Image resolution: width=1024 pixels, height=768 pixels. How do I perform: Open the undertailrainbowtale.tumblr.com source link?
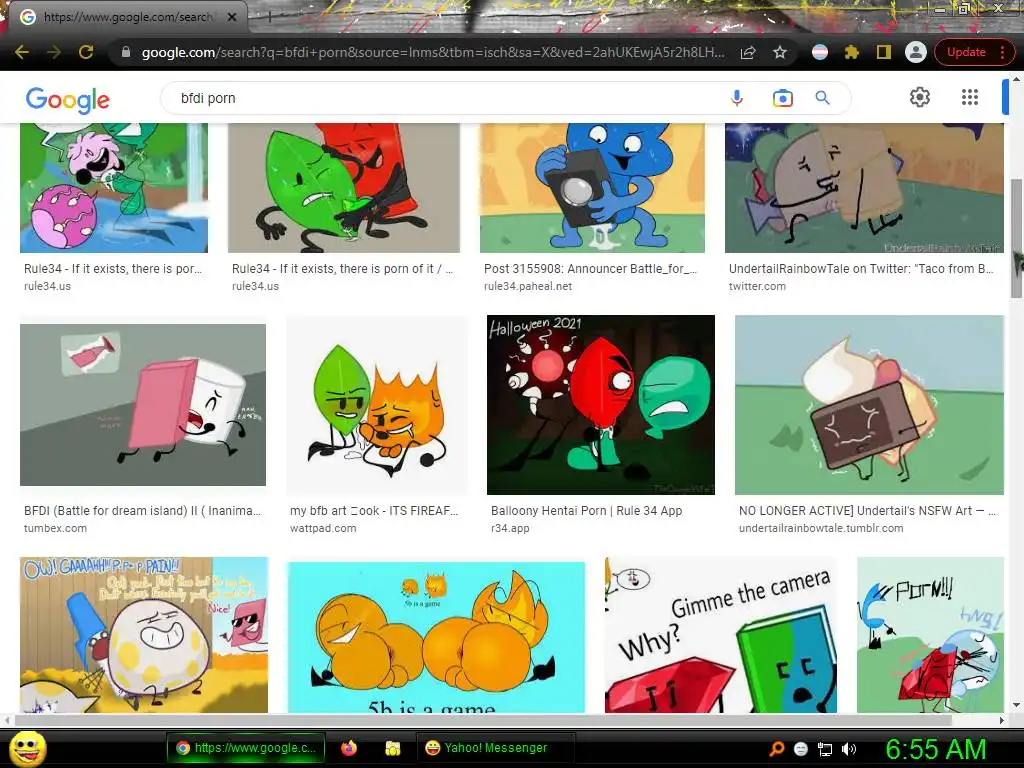coord(821,528)
